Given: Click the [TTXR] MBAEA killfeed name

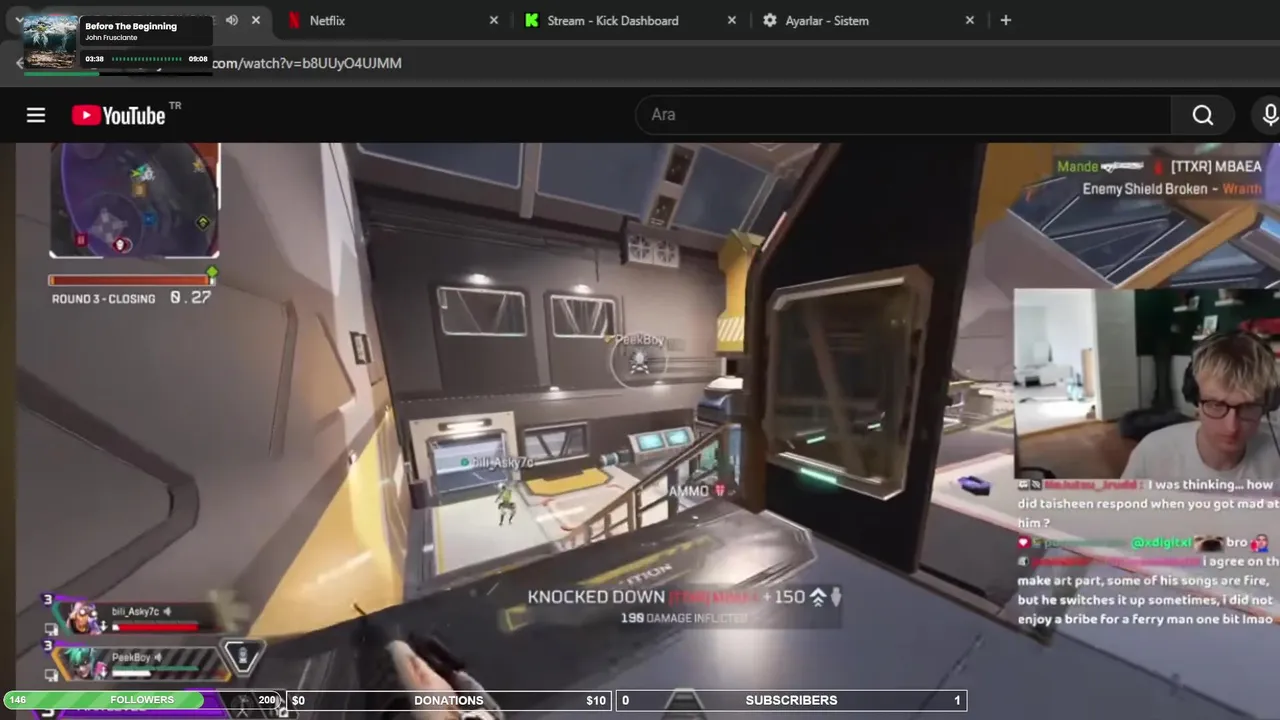Looking at the screenshot, I should (x=1216, y=167).
